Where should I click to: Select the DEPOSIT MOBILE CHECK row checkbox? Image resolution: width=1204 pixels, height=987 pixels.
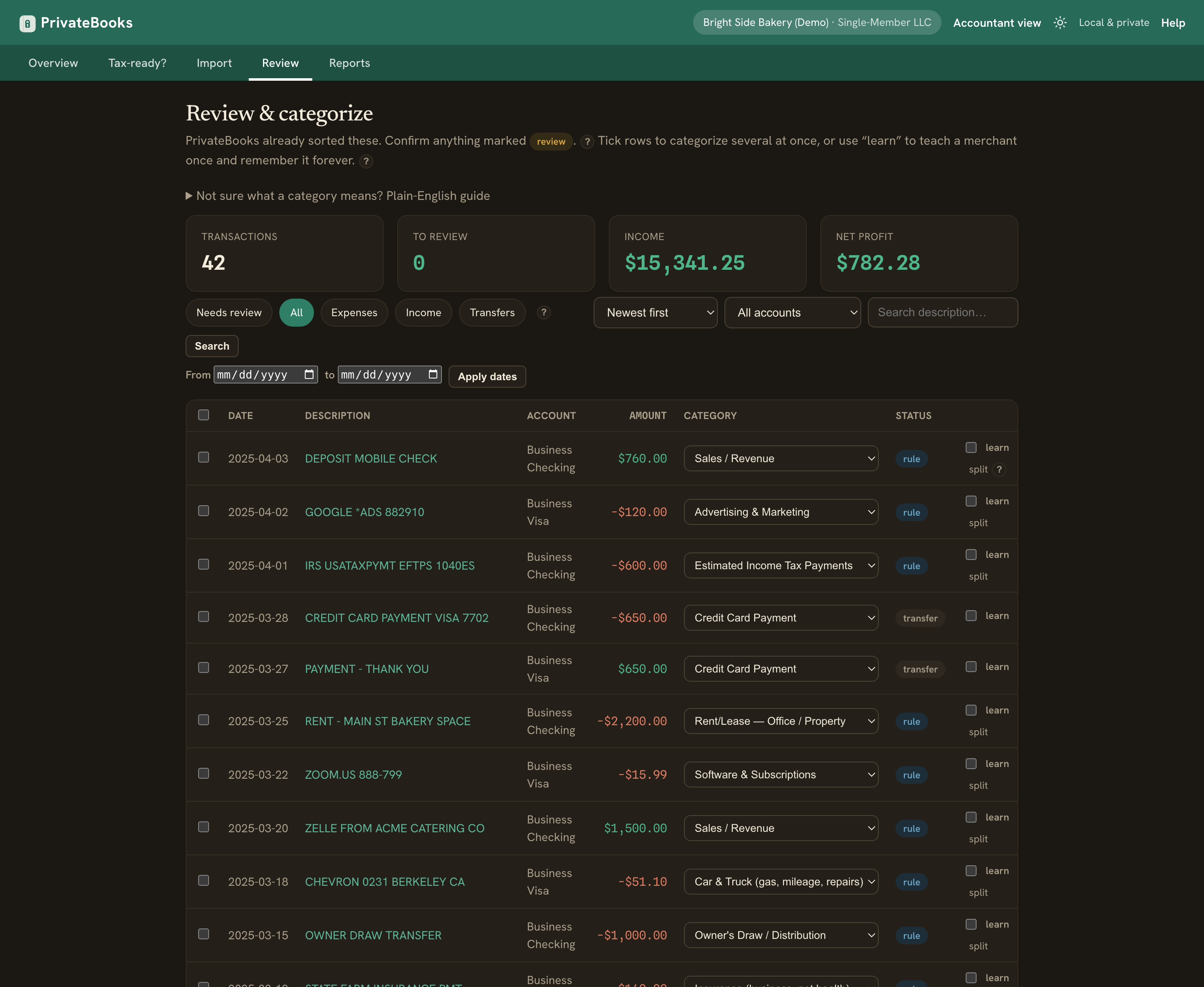coord(204,458)
